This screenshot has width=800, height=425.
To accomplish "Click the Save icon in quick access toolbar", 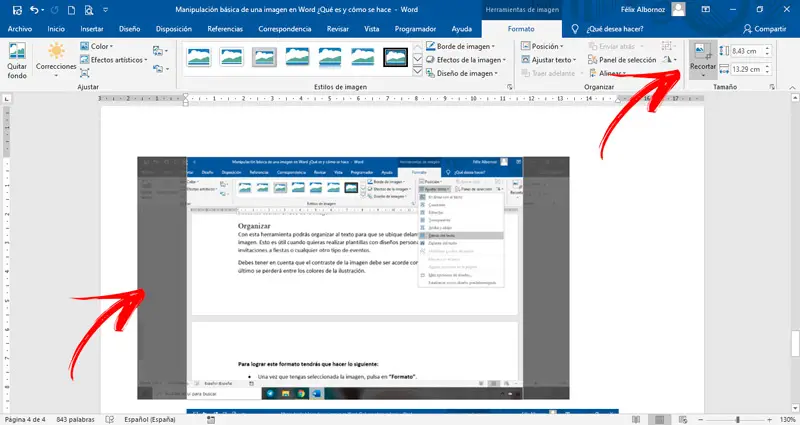I will [x=17, y=10].
